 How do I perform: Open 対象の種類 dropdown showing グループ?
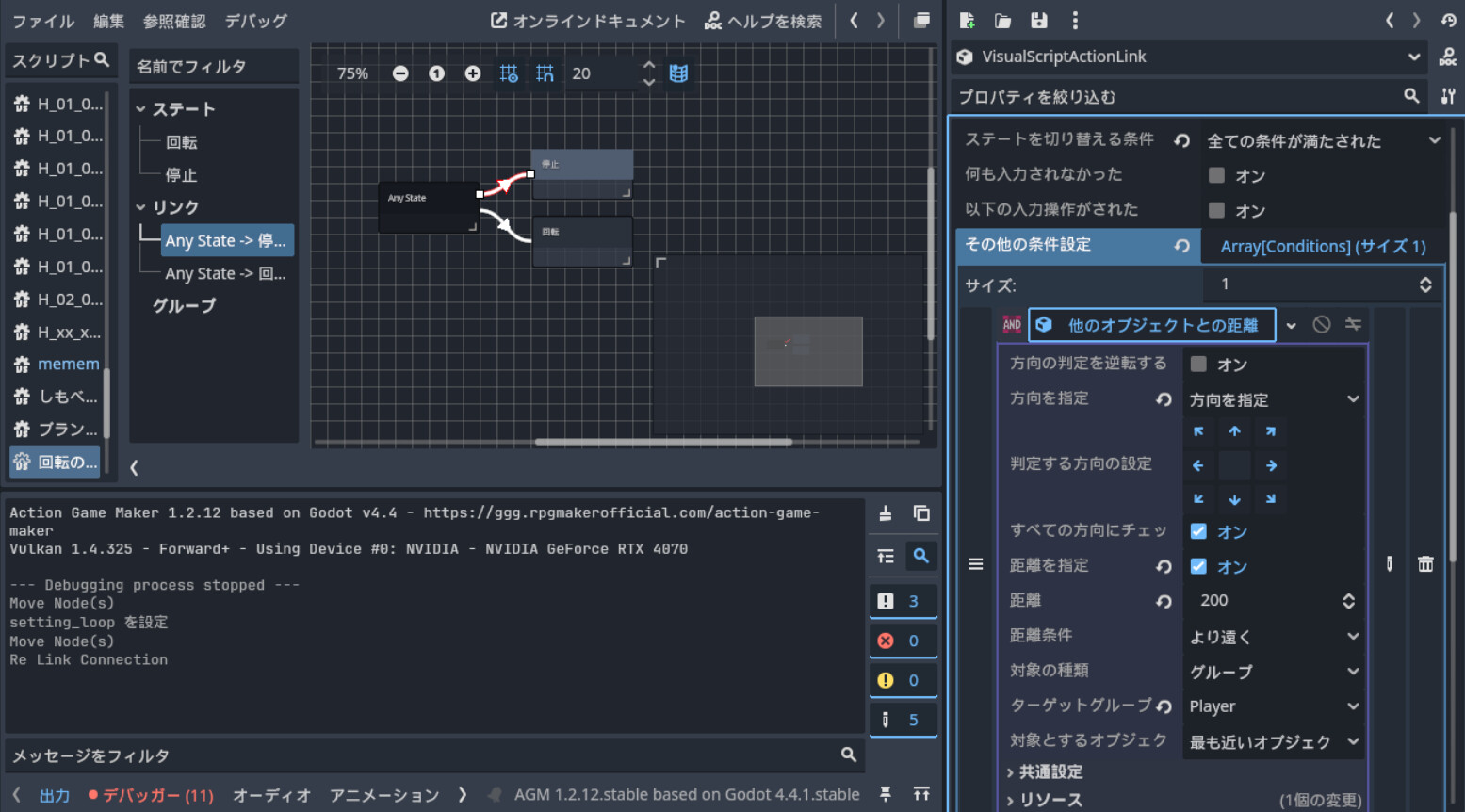coord(1274,672)
